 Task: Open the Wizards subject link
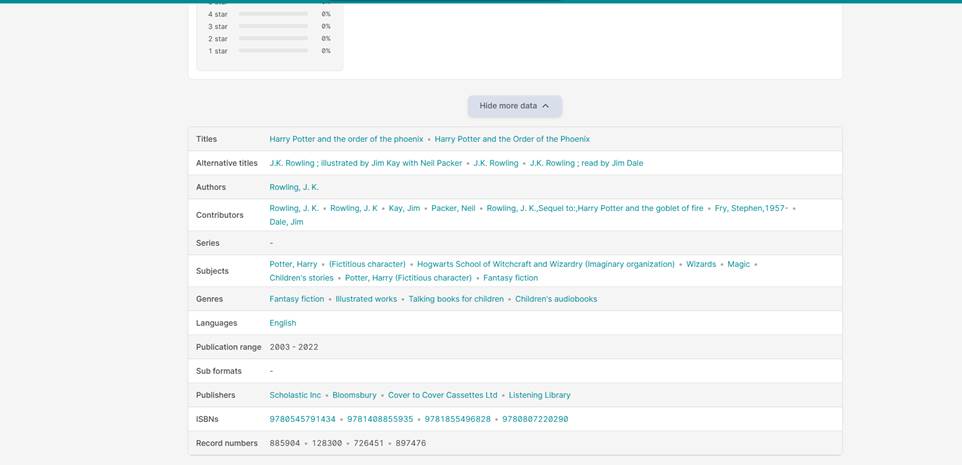(700, 264)
